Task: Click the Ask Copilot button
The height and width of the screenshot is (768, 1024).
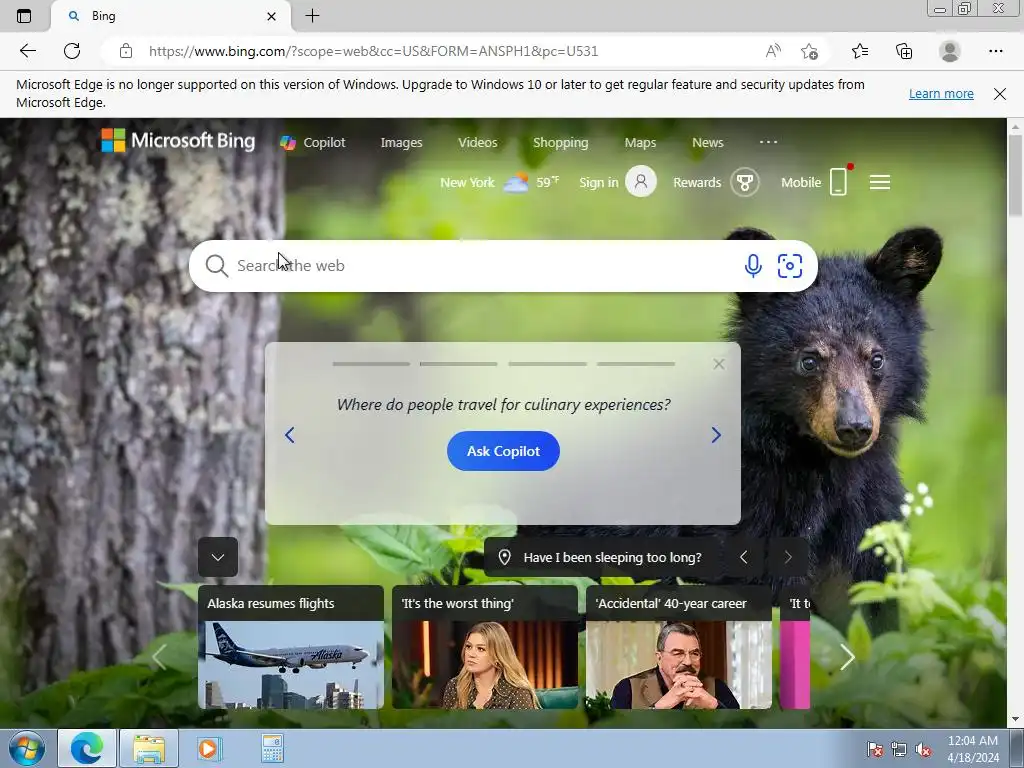Action: click(503, 451)
